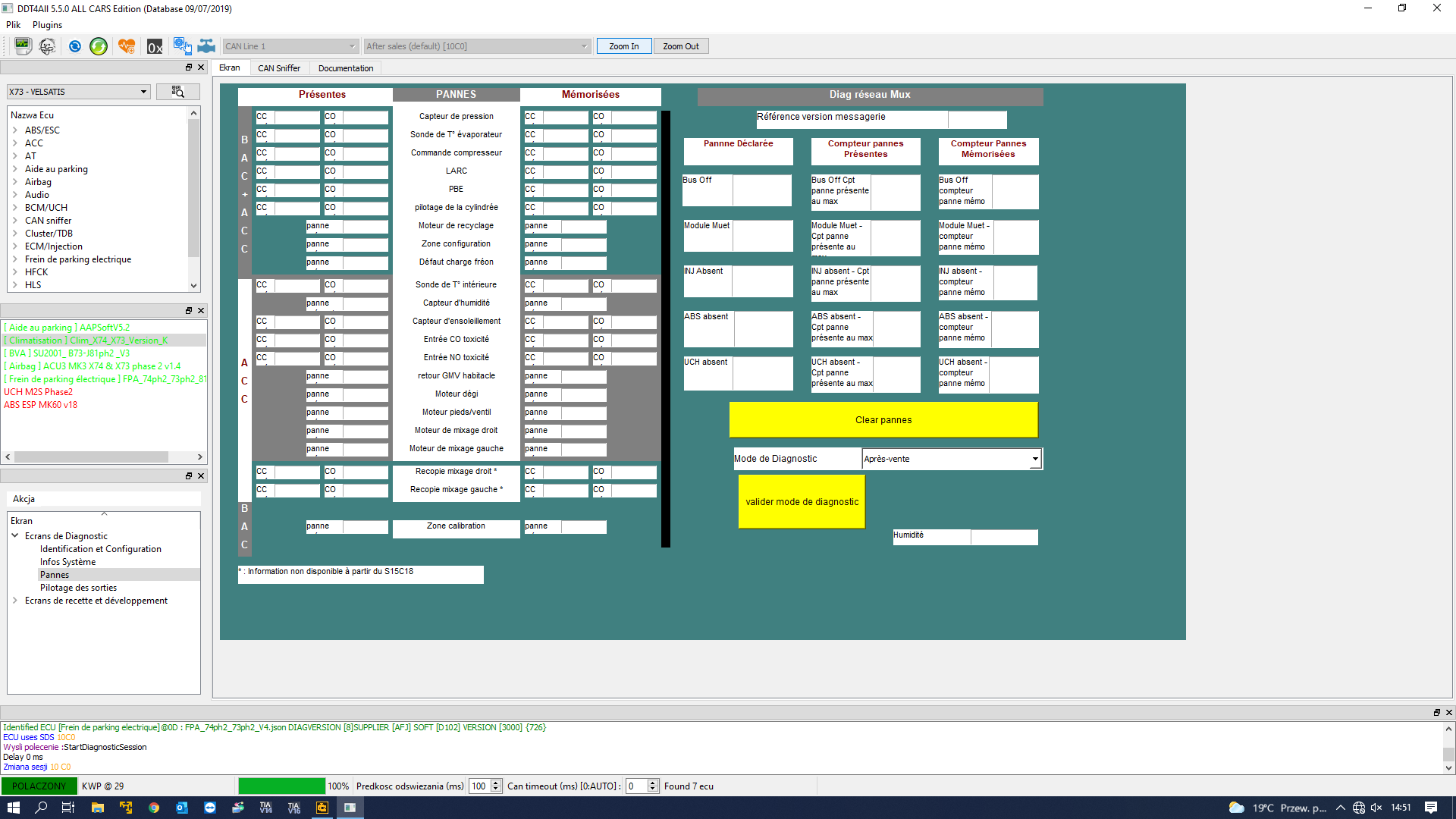
Task: Open the notifications center icon
Action: click(x=1431, y=808)
